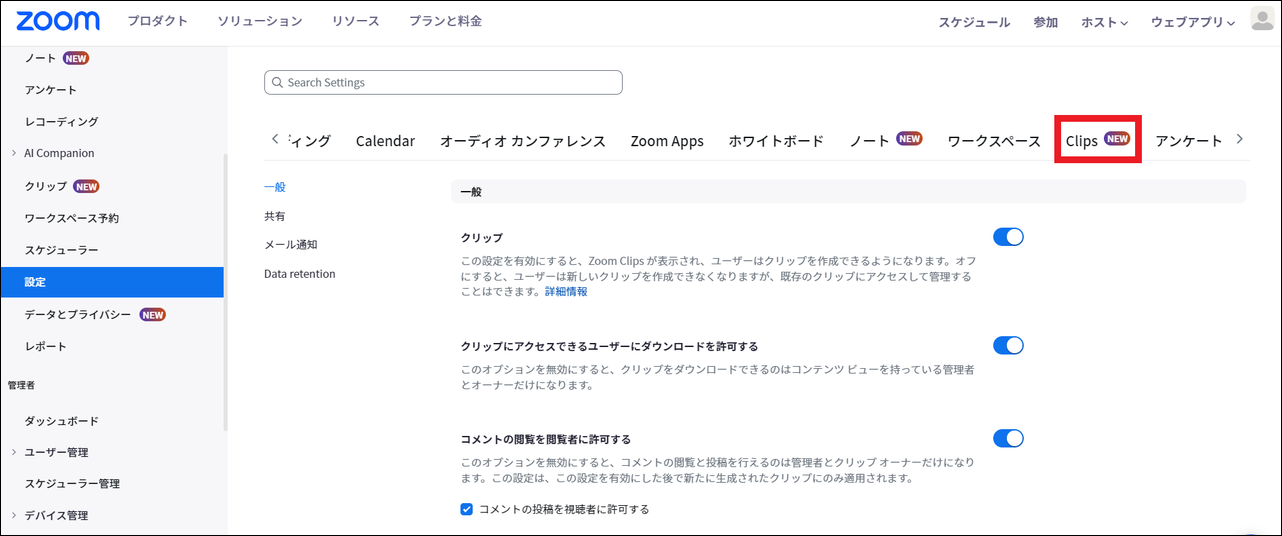Select ノート in the sidebar
The image size is (1282, 536).
click(41, 58)
